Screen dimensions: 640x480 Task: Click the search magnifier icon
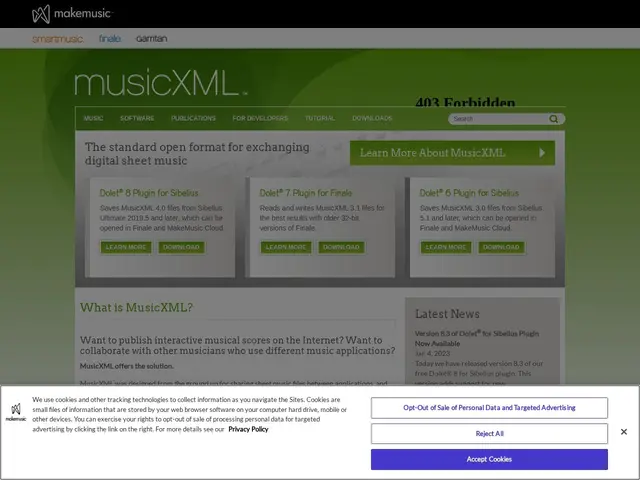pyautogui.click(x=553, y=119)
